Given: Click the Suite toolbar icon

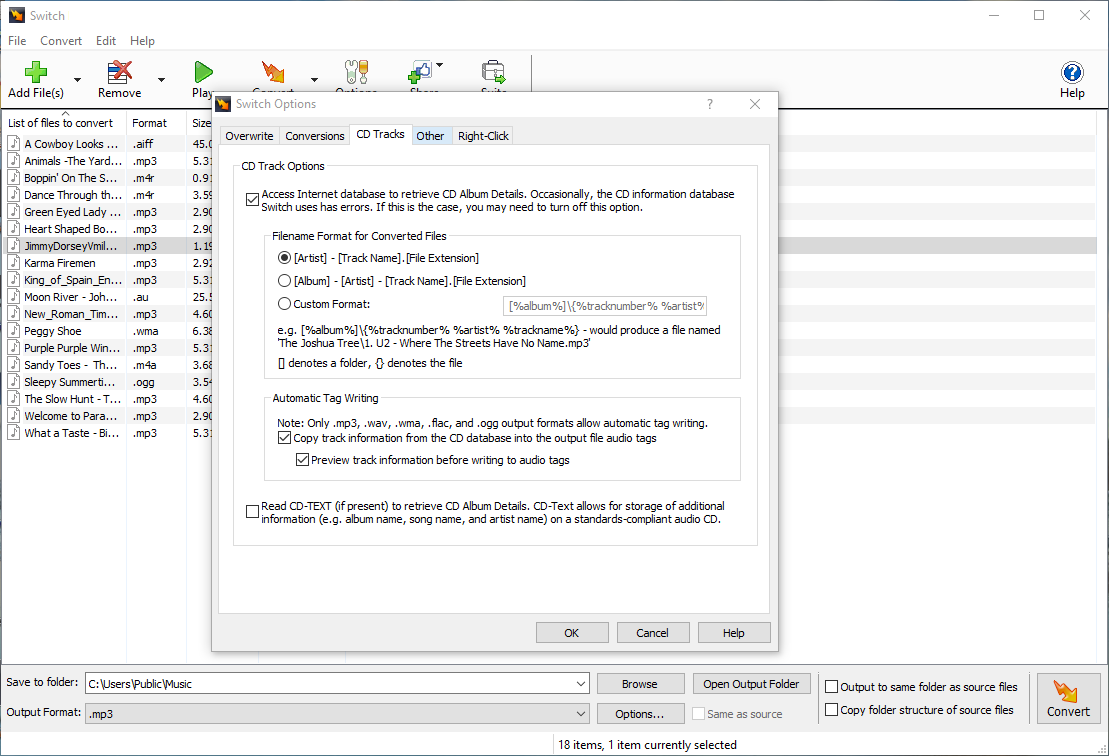Looking at the screenshot, I should (x=492, y=71).
